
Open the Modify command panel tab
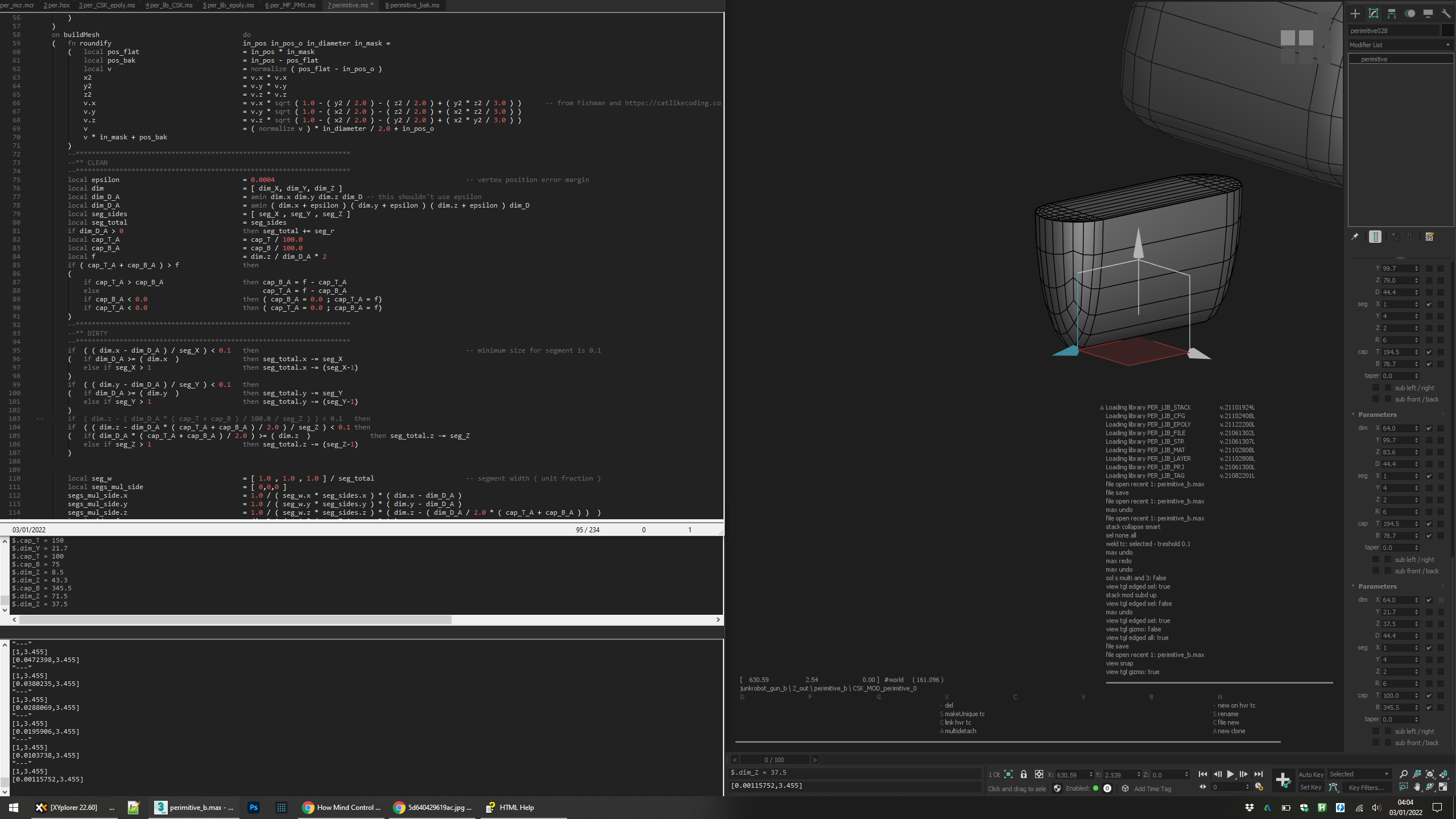pyautogui.click(x=1374, y=14)
